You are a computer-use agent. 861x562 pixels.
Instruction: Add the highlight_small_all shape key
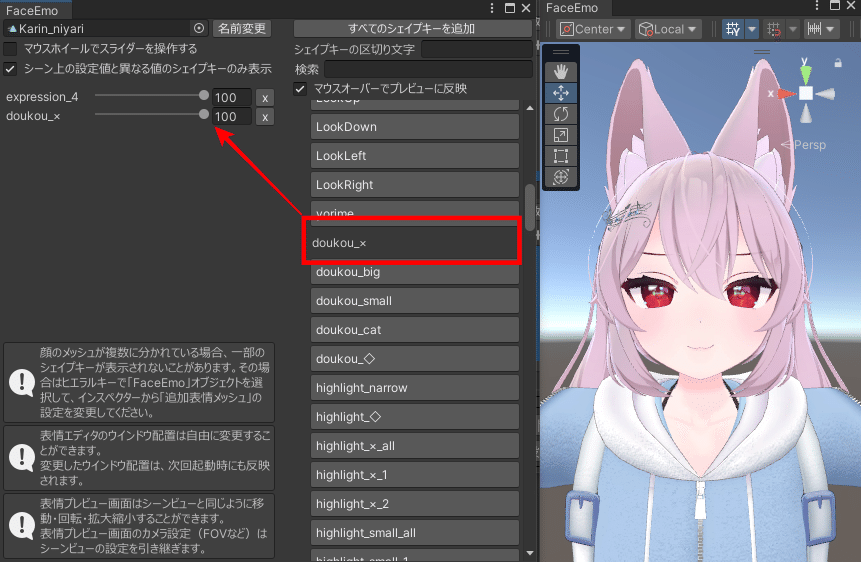pyautogui.click(x=415, y=533)
